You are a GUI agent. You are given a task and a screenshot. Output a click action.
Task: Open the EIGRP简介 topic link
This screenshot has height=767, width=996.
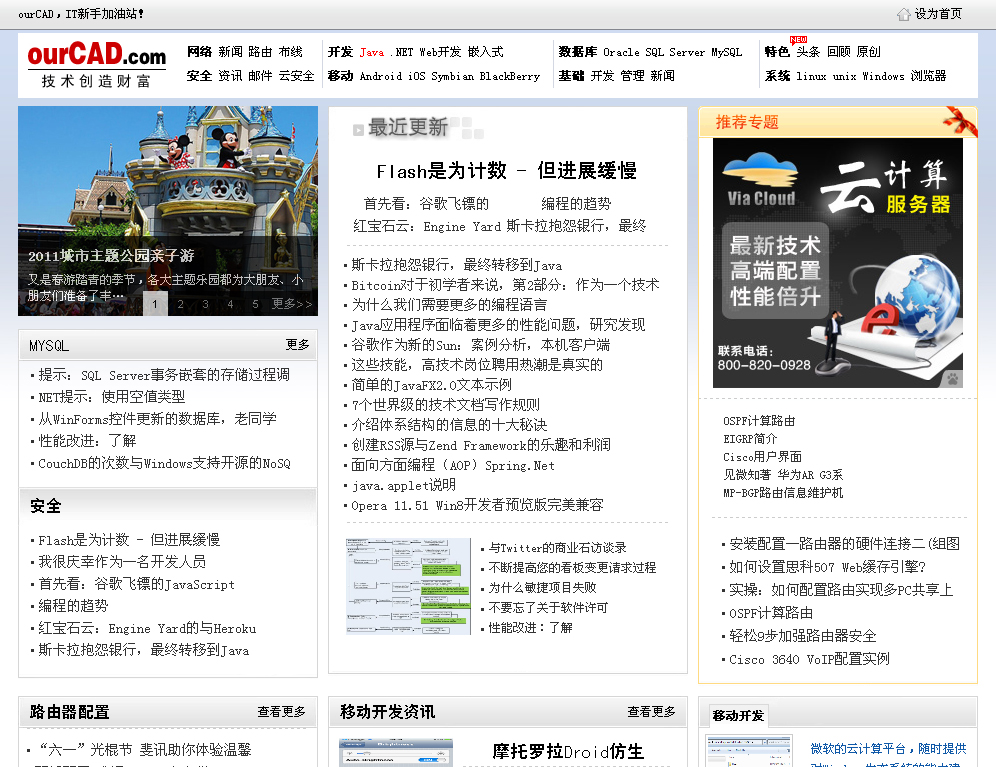pyautogui.click(x=750, y=438)
